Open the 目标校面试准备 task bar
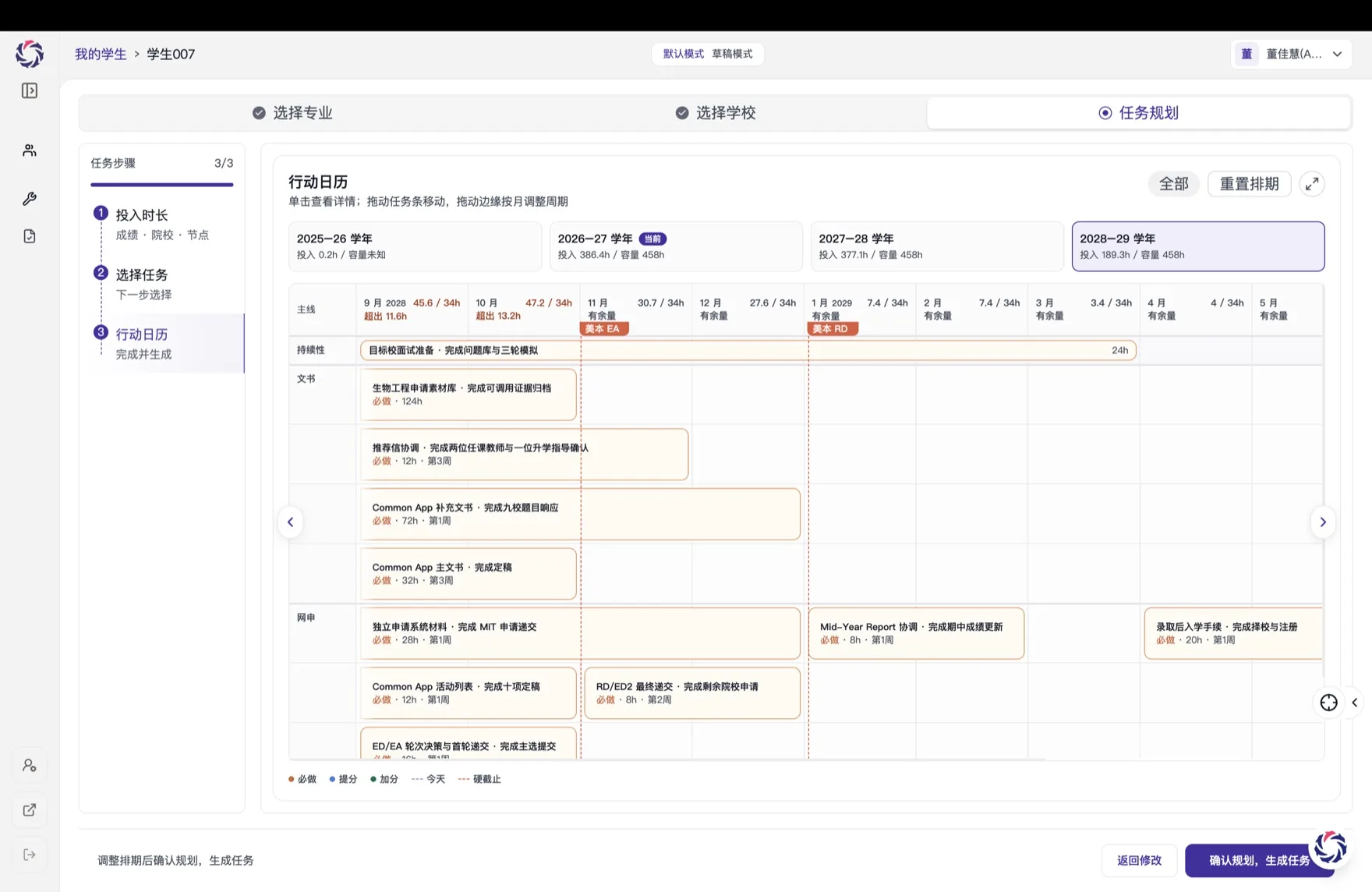The image size is (1372, 892). [748, 351]
